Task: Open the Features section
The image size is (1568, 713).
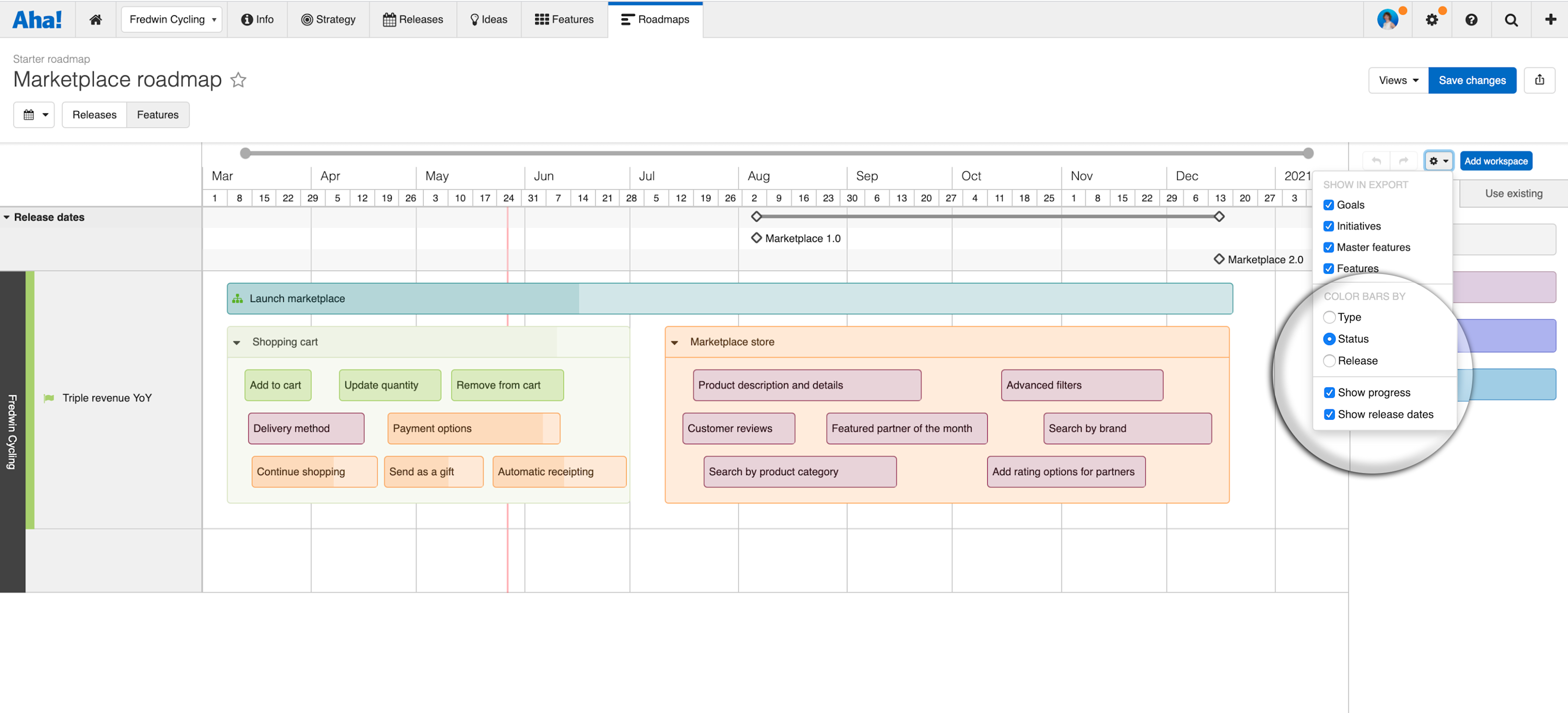Action: (x=563, y=19)
